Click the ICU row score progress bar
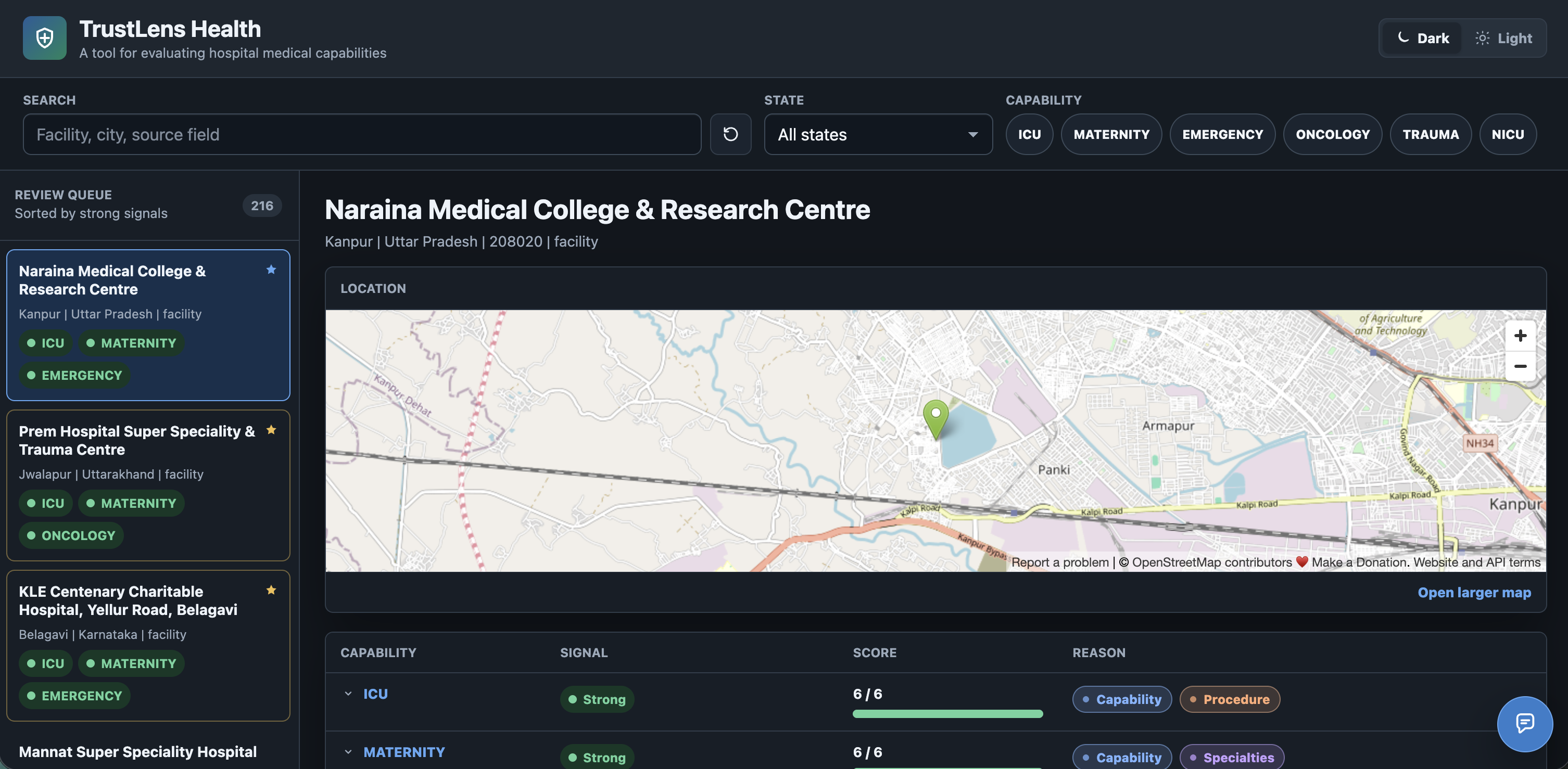 (x=947, y=714)
